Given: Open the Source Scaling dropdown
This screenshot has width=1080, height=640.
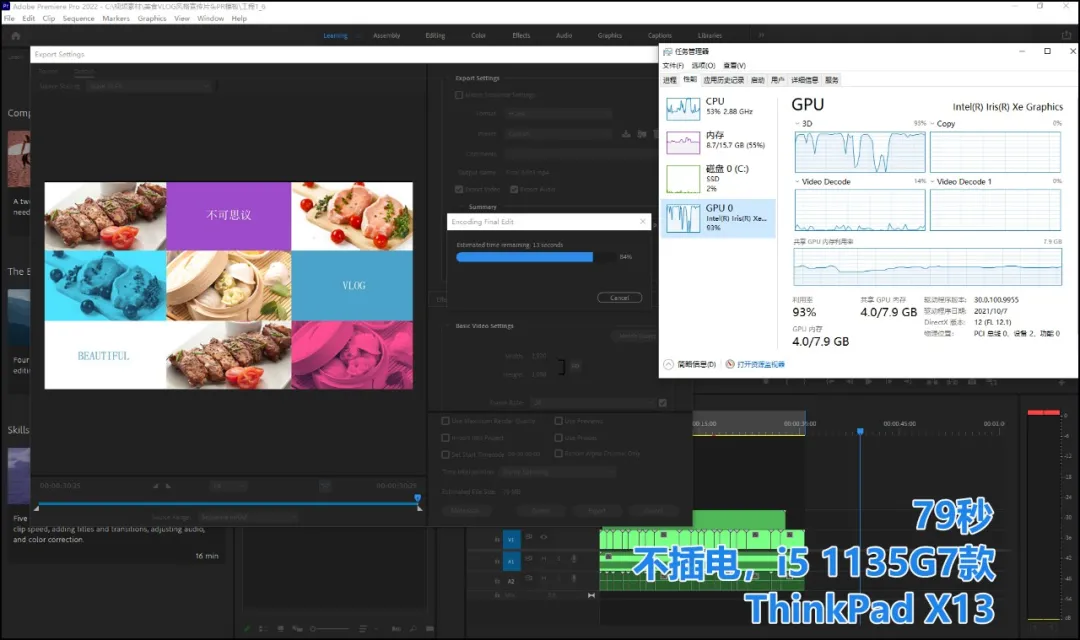Looking at the screenshot, I should click(149, 86).
